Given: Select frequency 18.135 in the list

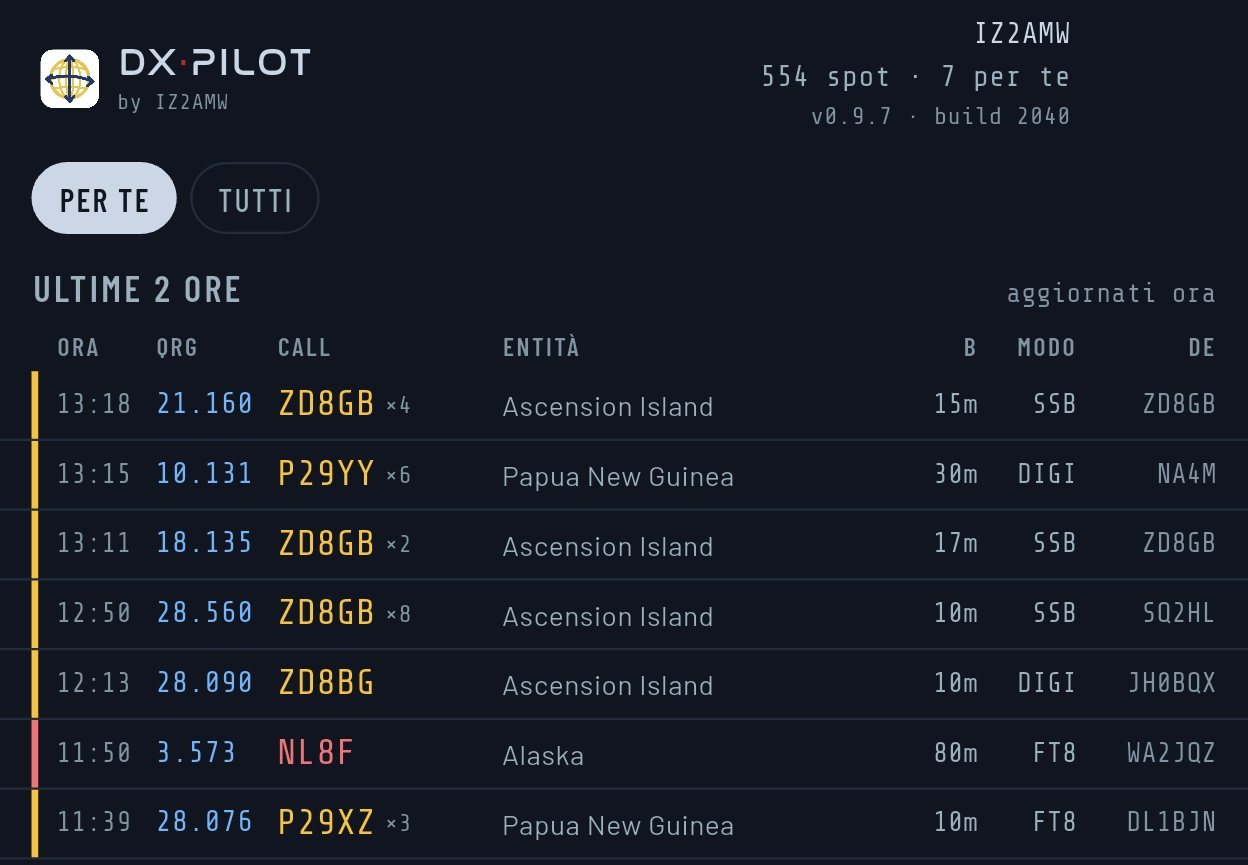Looking at the screenshot, I should coord(204,543).
